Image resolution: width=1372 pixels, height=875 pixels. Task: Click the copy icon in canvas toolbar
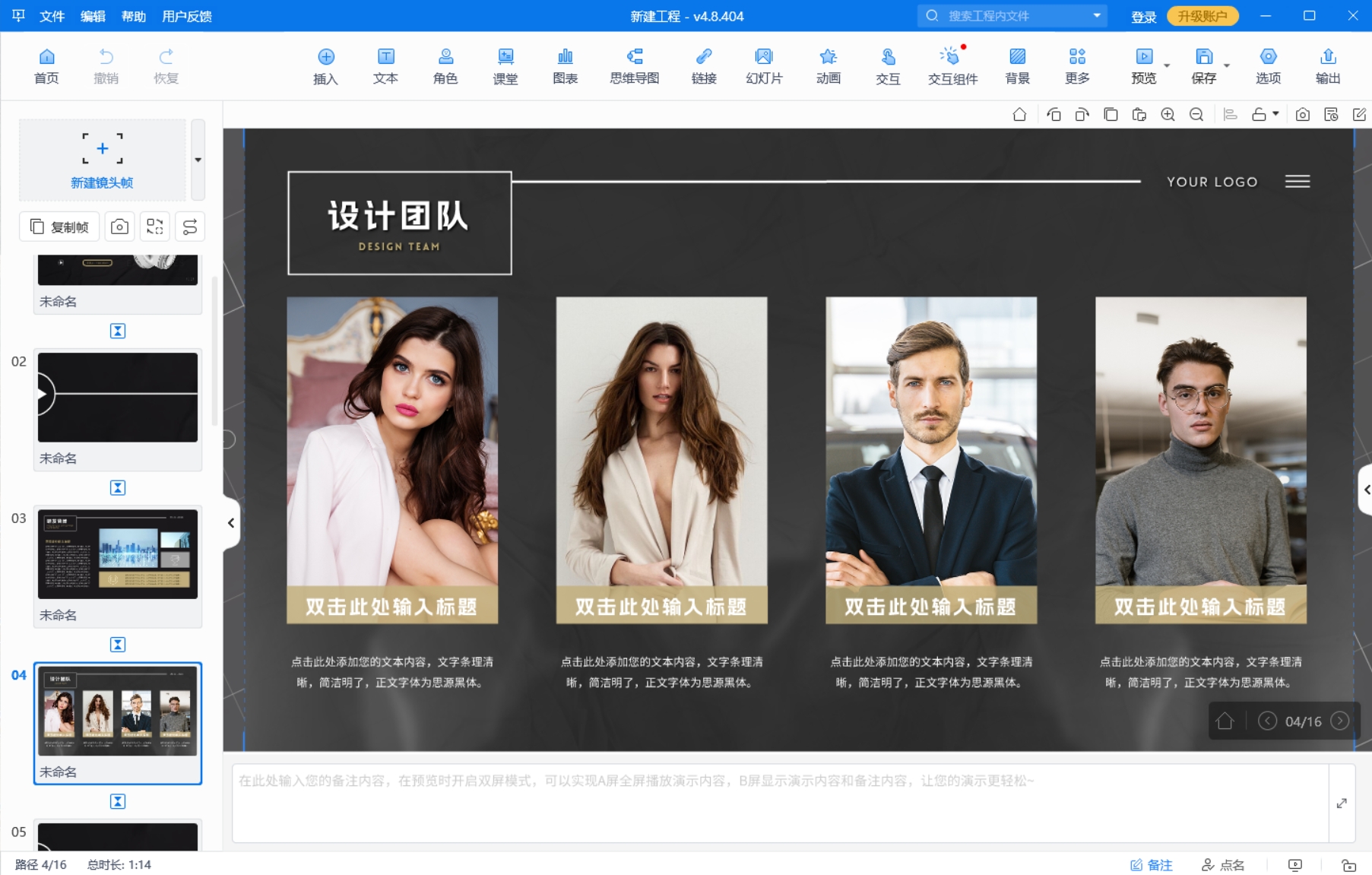click(x=1111, y=115)
